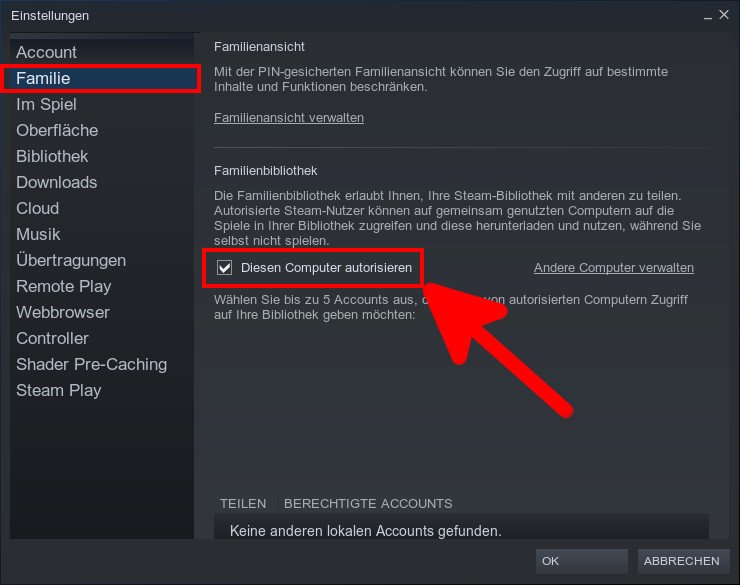Go to Oberfläche settings

pyautogui.click(x=57, y=130)
